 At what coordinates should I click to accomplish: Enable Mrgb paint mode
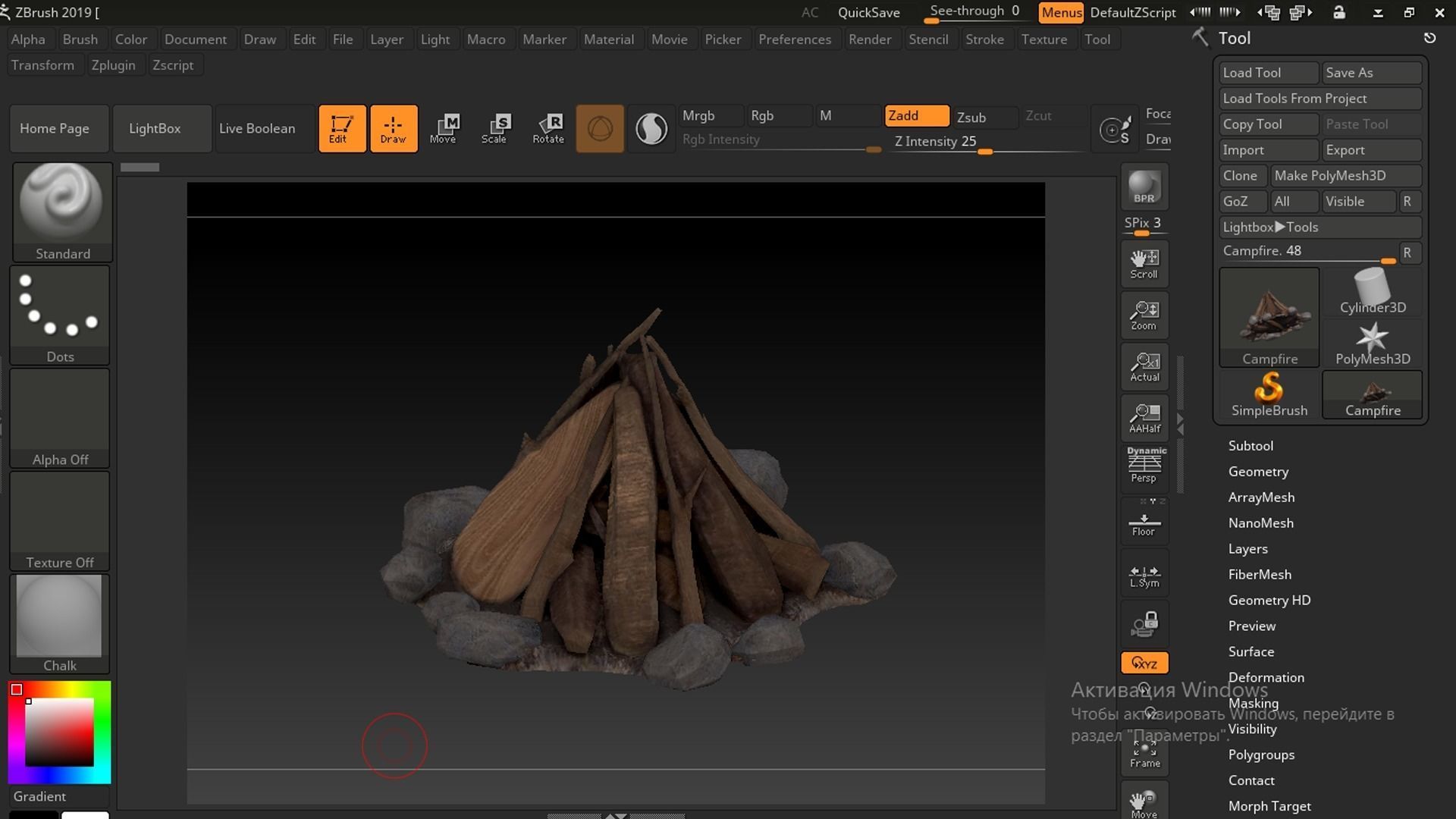(x=711, y=116)
